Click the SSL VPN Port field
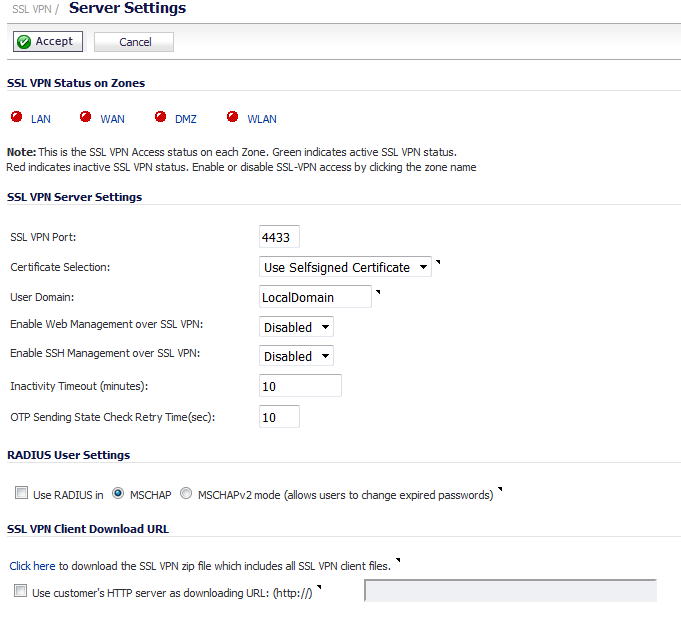The height and width of the screenshot is (619, 681). (x=279, y=237)
